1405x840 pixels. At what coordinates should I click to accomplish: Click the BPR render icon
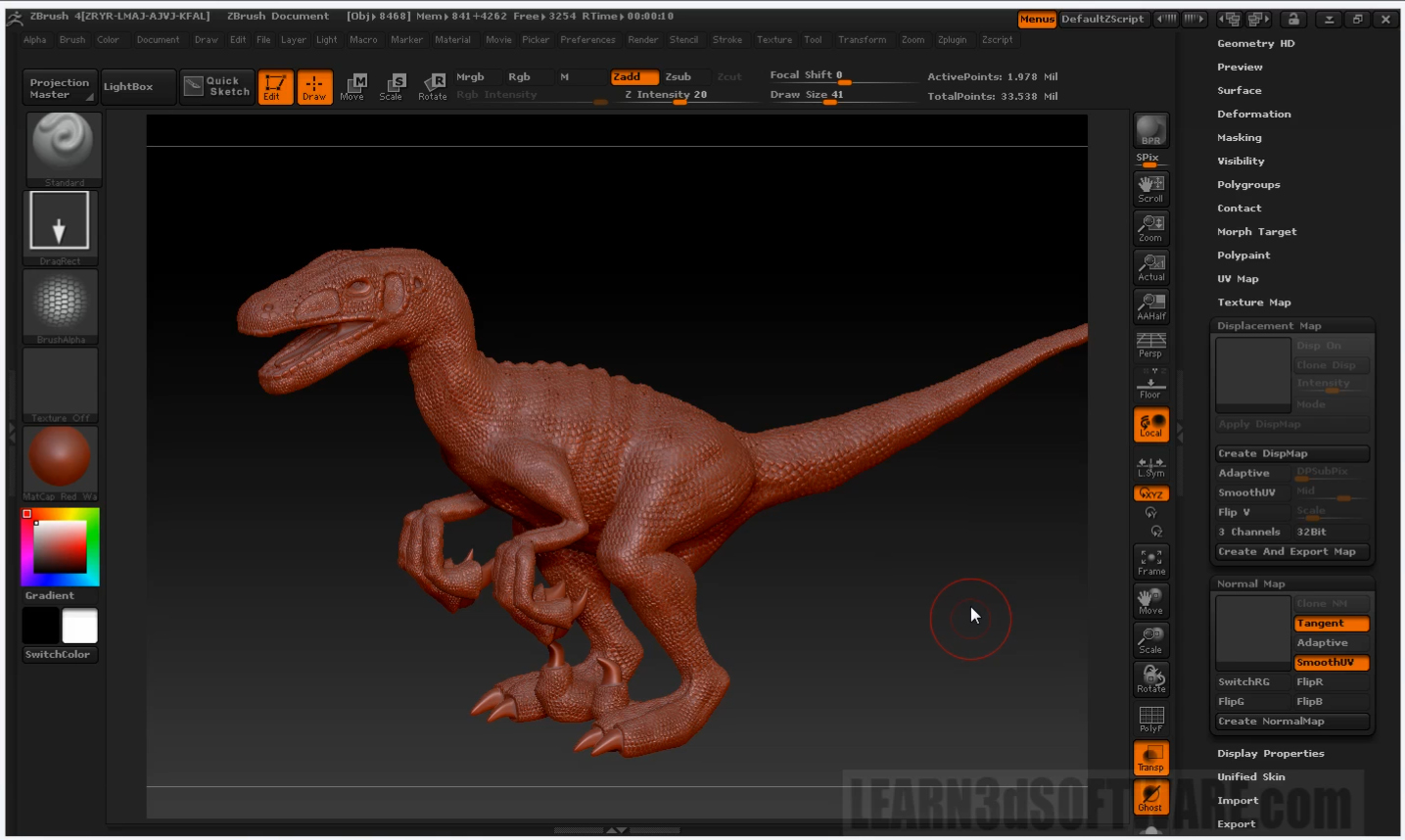tap(1150, 130)
